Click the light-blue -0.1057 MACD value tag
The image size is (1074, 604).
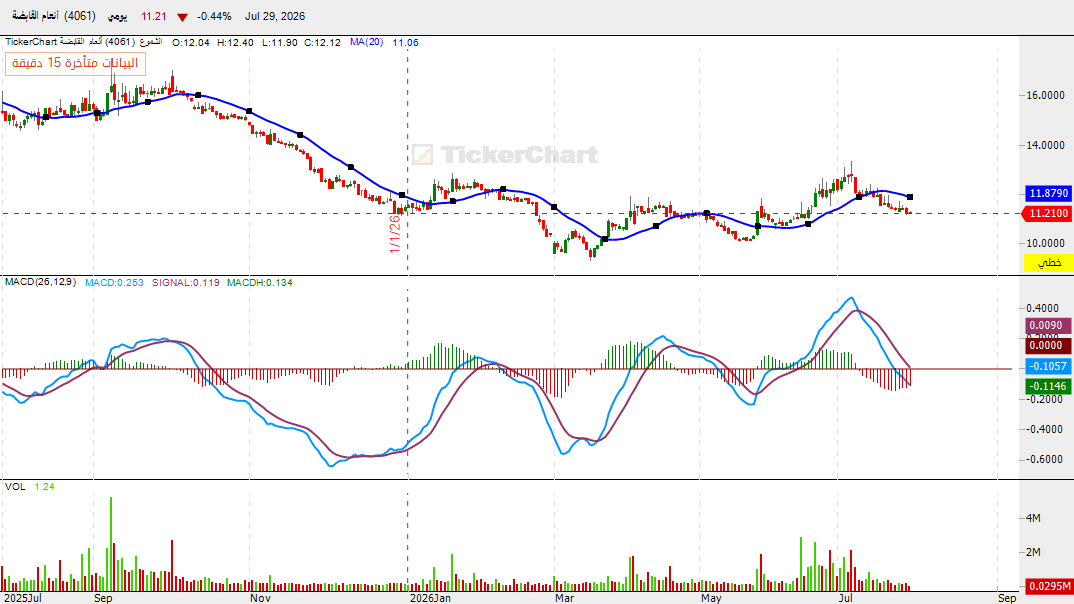click(x=1048, y=366)
